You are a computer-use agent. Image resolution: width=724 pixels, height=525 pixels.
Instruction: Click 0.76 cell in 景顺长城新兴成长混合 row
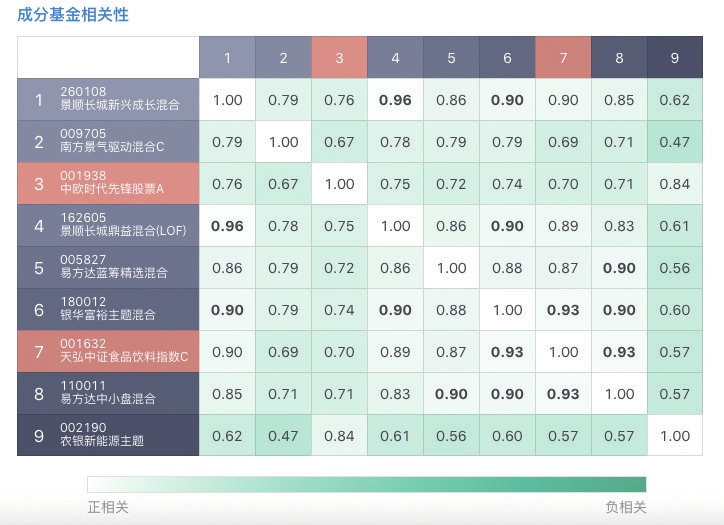coord(339,100)
